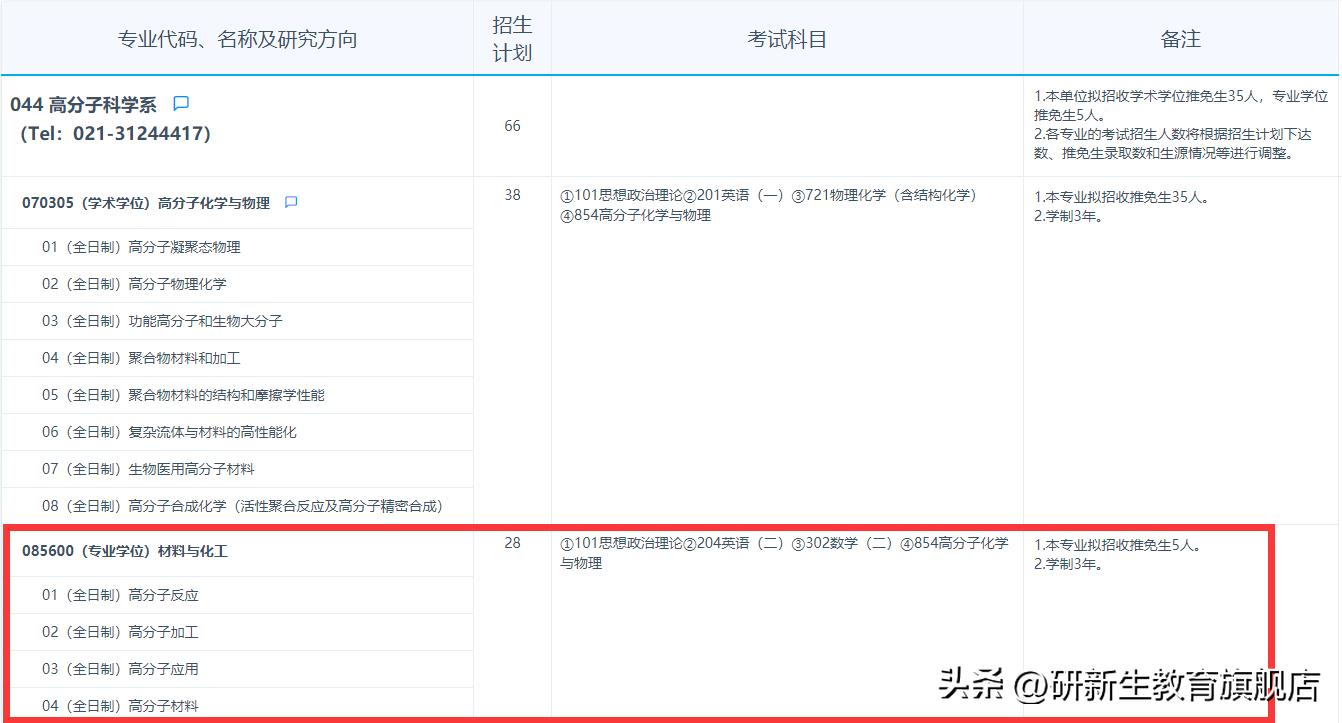The image size is (1342, 723).
Task: Click the 考试科目 column header
Action: [784, 38]
